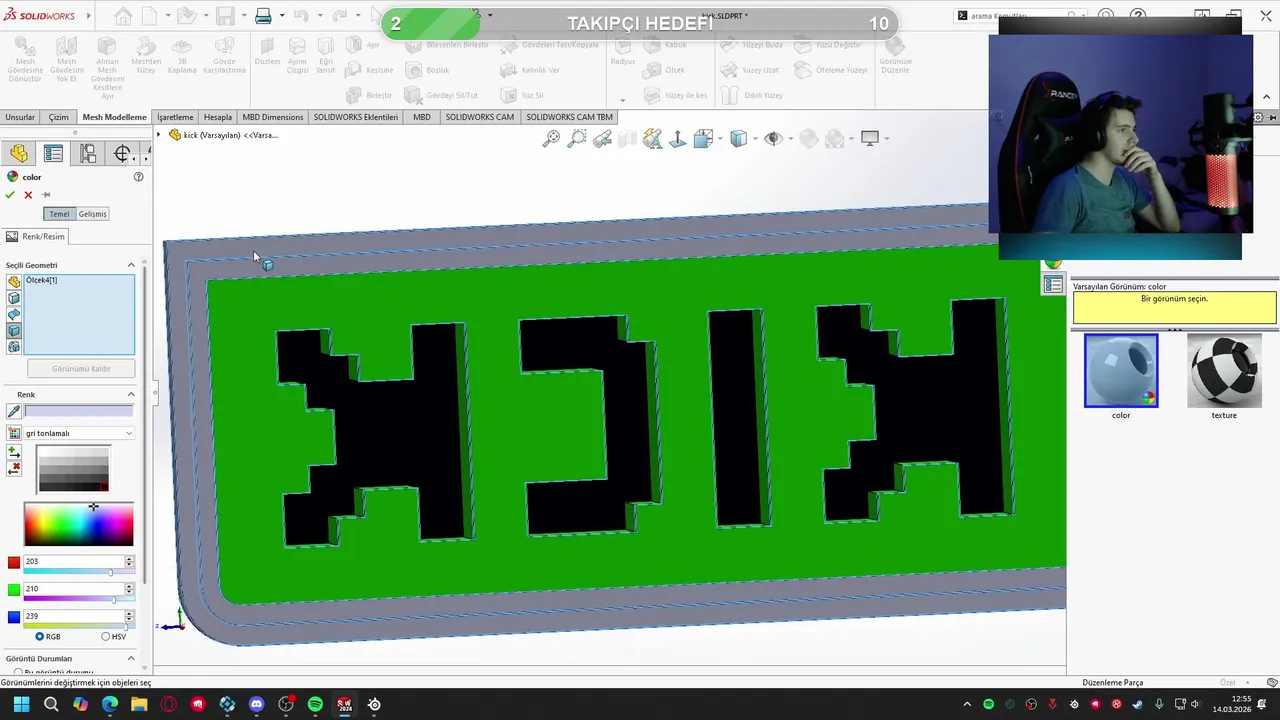Viewport: 1280px width, 720px height.
Task: Select the HSV color model
Action: tap(105, 636)
